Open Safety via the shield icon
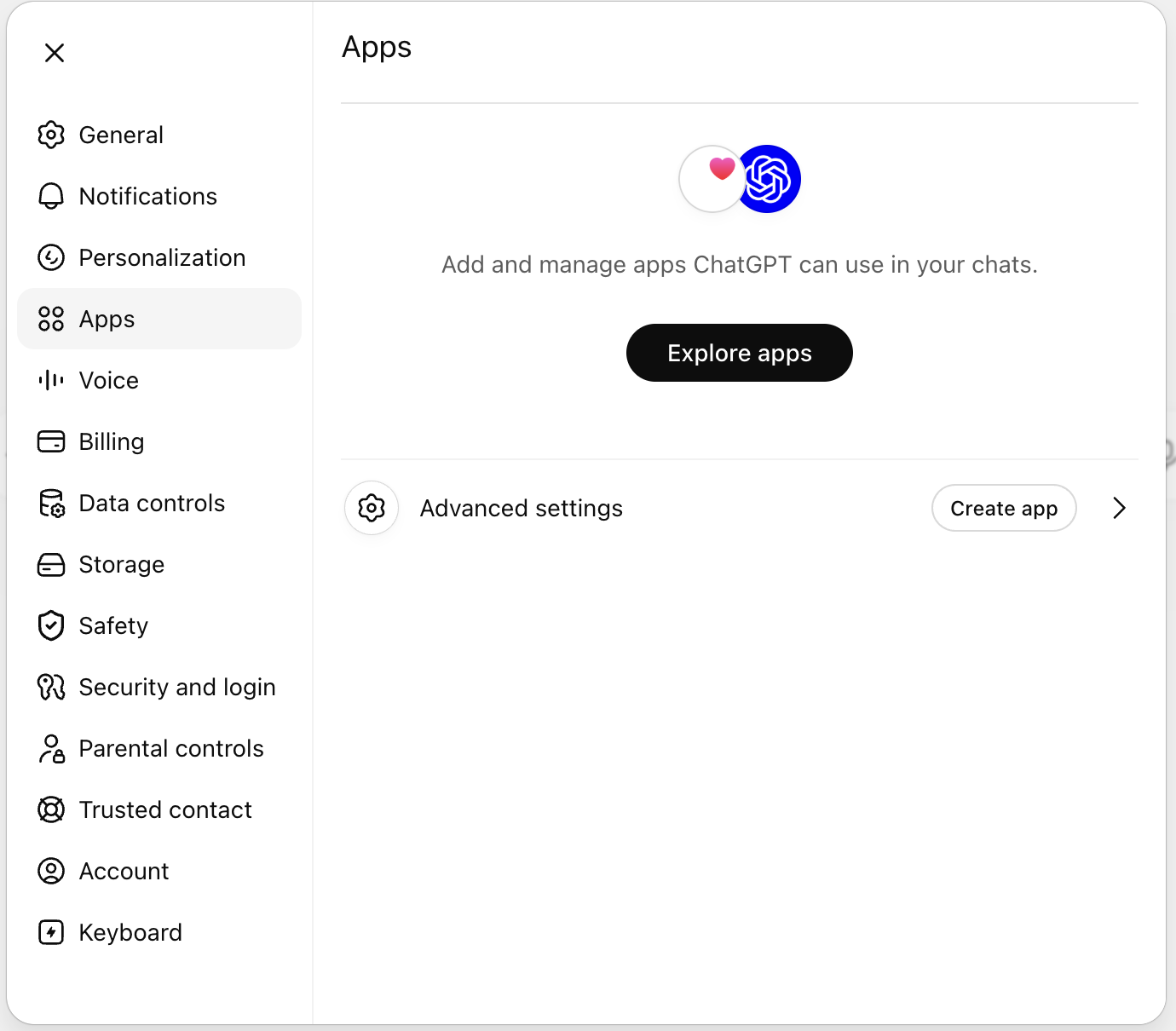1176x1031 pixels. click(x=51, y=625)
